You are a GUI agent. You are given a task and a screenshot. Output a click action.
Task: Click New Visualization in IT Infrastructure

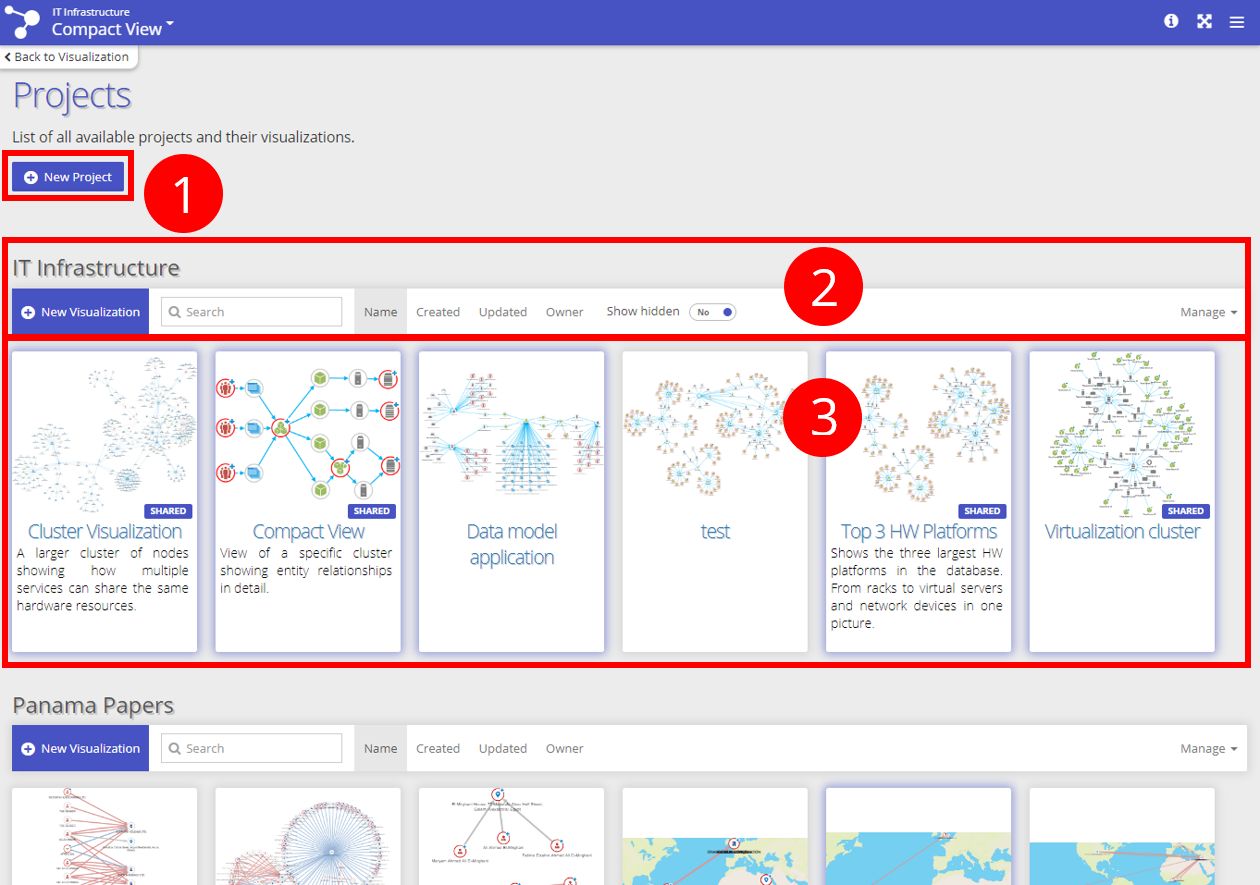80,312
